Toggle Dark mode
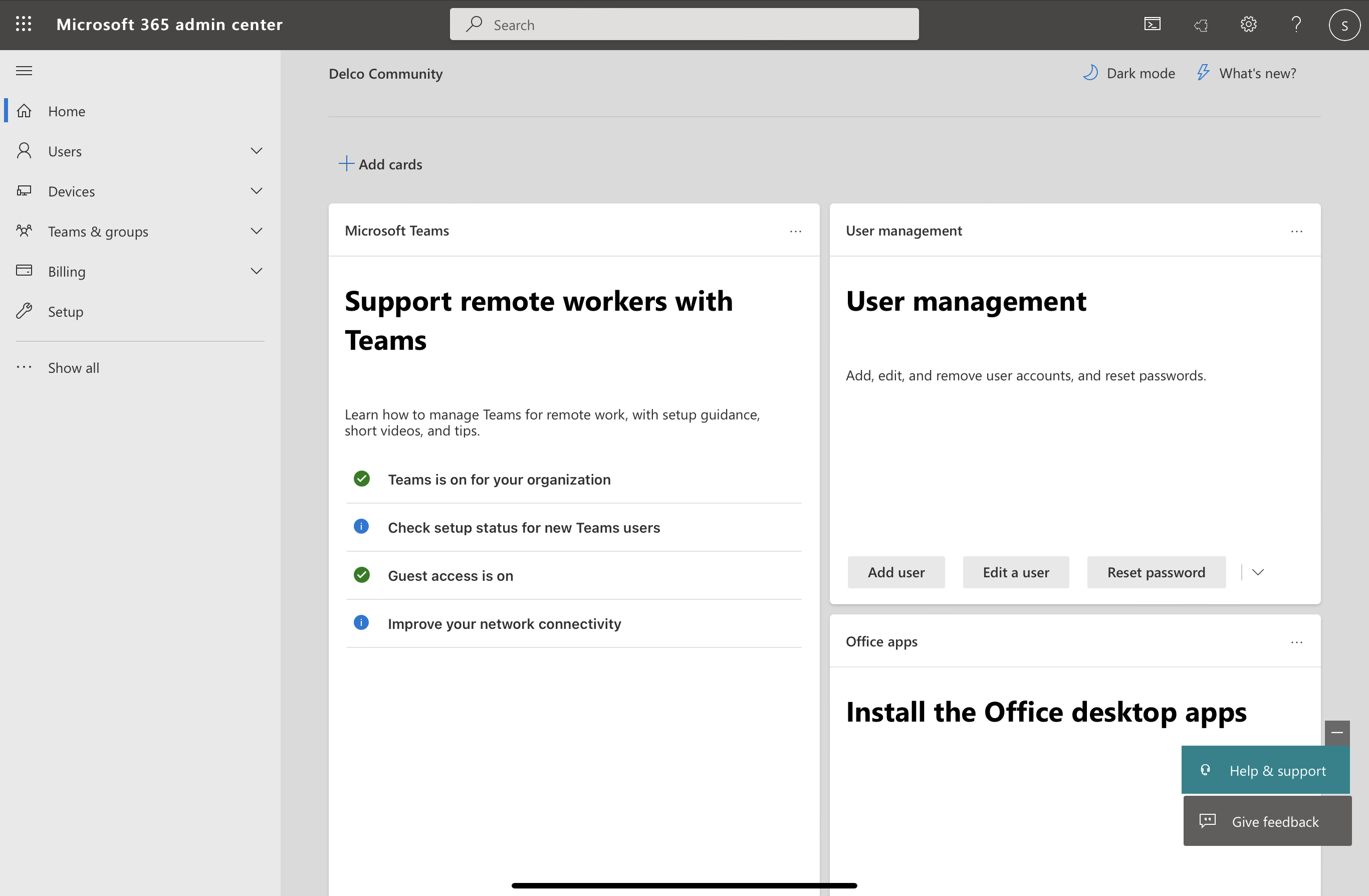This screenshot has width=1369, height=896. (1128, 73)
